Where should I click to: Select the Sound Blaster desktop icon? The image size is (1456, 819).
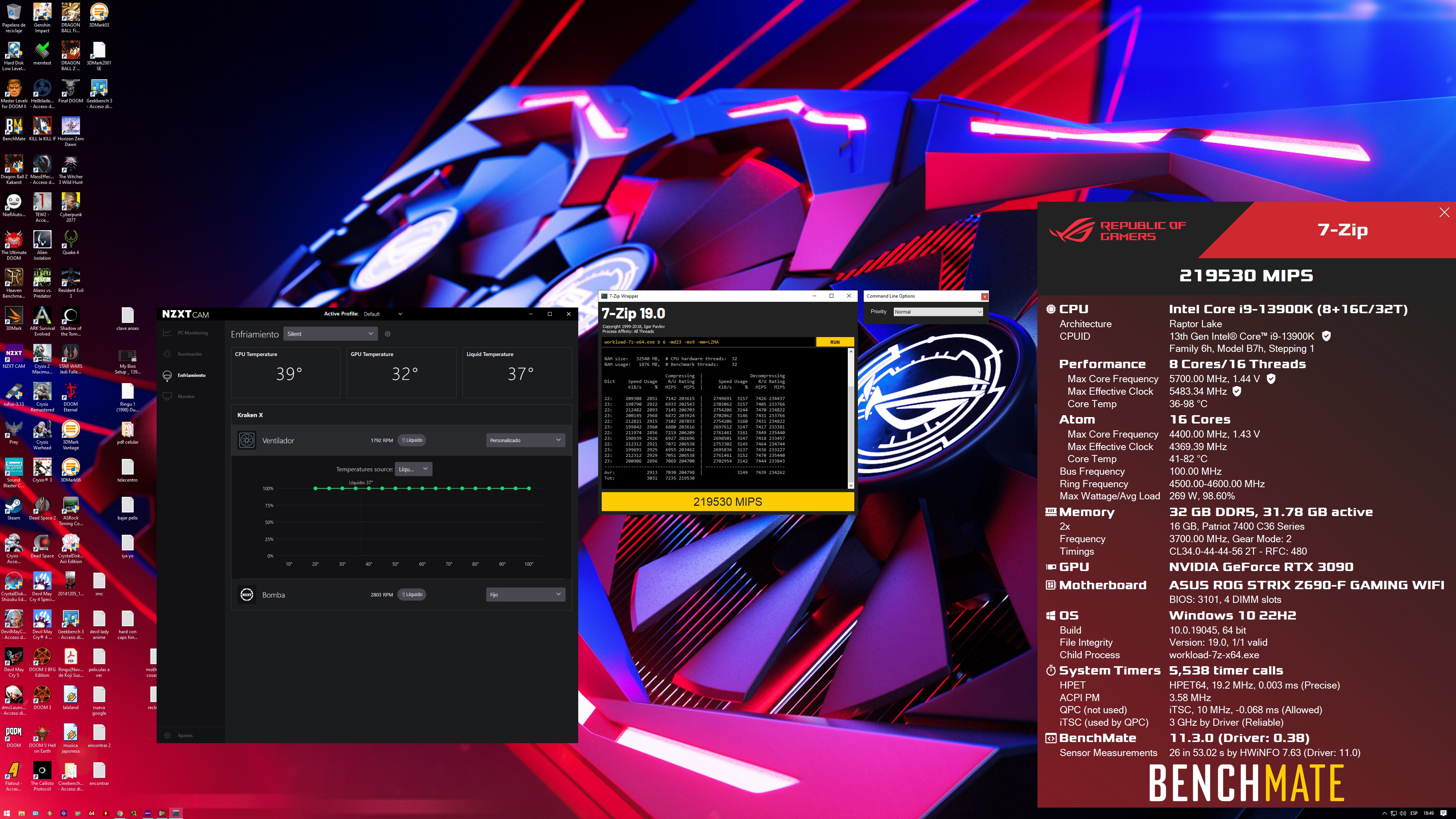click(14, 473)
